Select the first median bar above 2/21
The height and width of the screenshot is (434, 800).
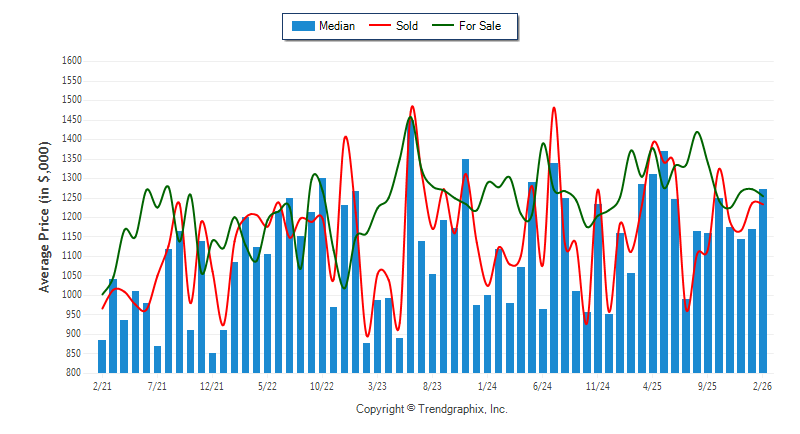102,356
